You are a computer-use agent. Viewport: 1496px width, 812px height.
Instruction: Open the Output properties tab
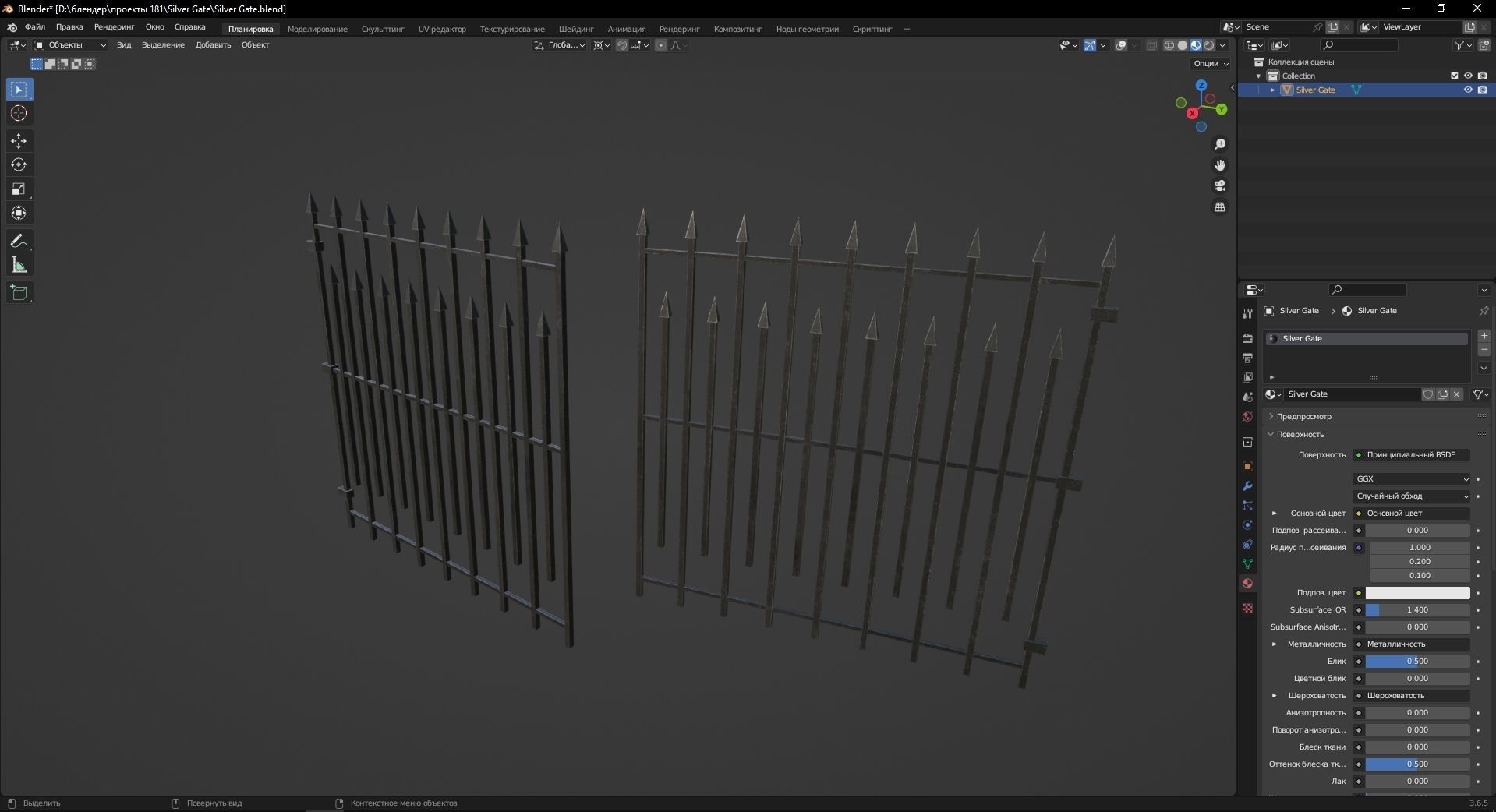[x=1247, y=358]
